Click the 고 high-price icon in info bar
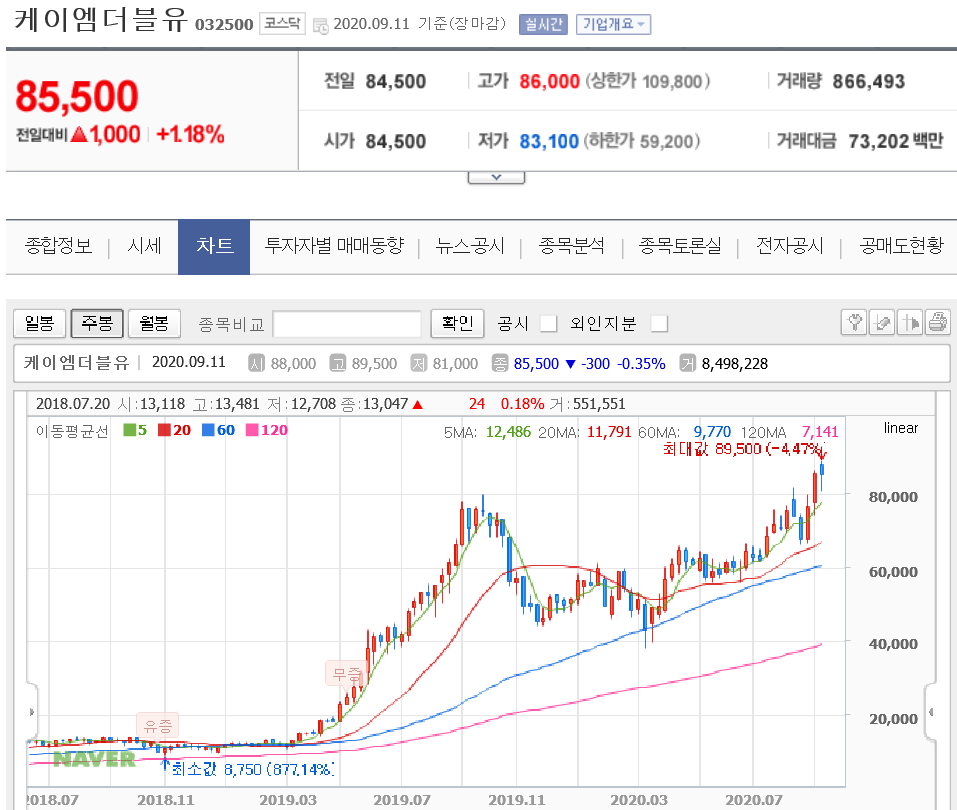957x810 pixels. (338, 364)
